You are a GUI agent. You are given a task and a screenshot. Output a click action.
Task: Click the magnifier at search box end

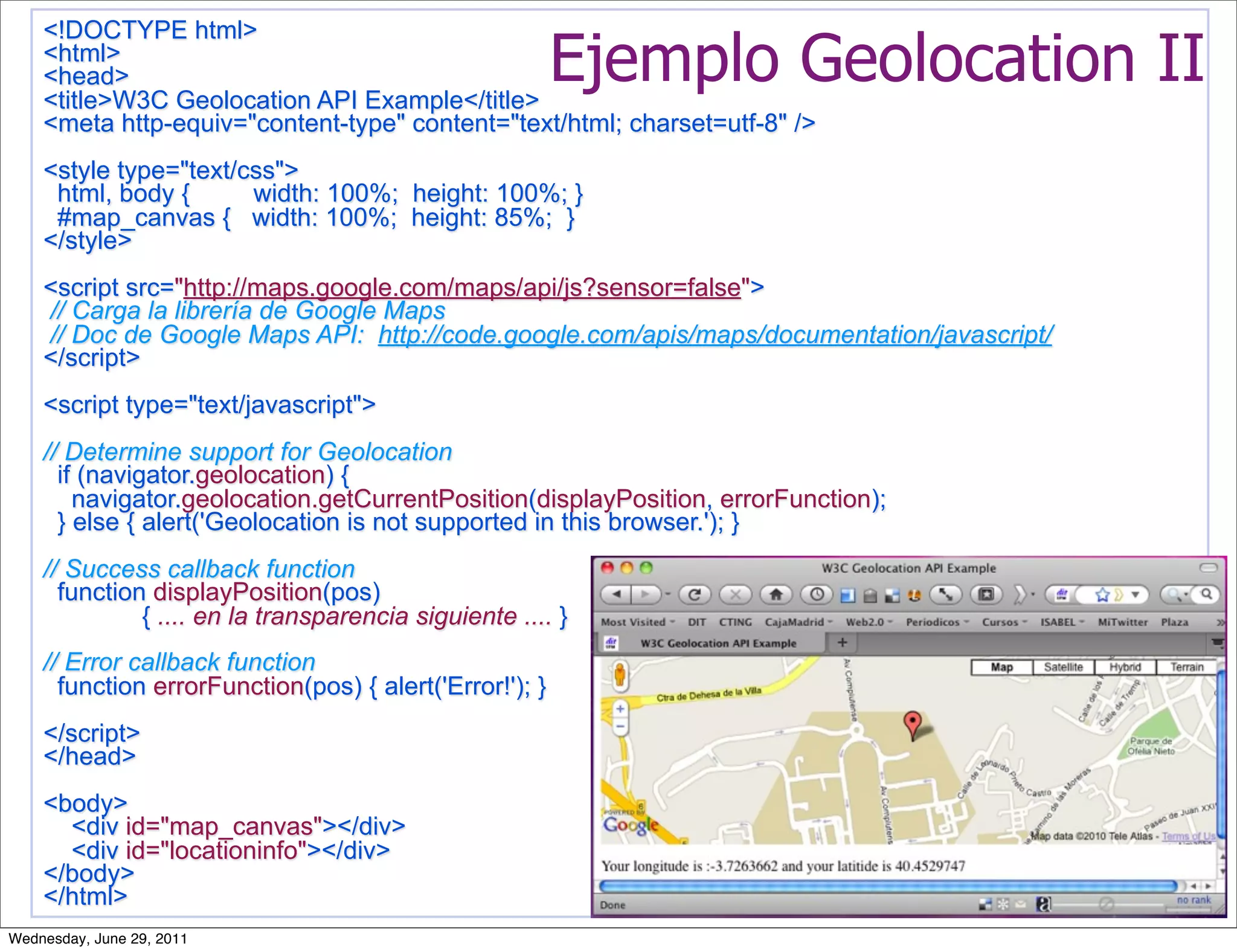click(1206, 594)
